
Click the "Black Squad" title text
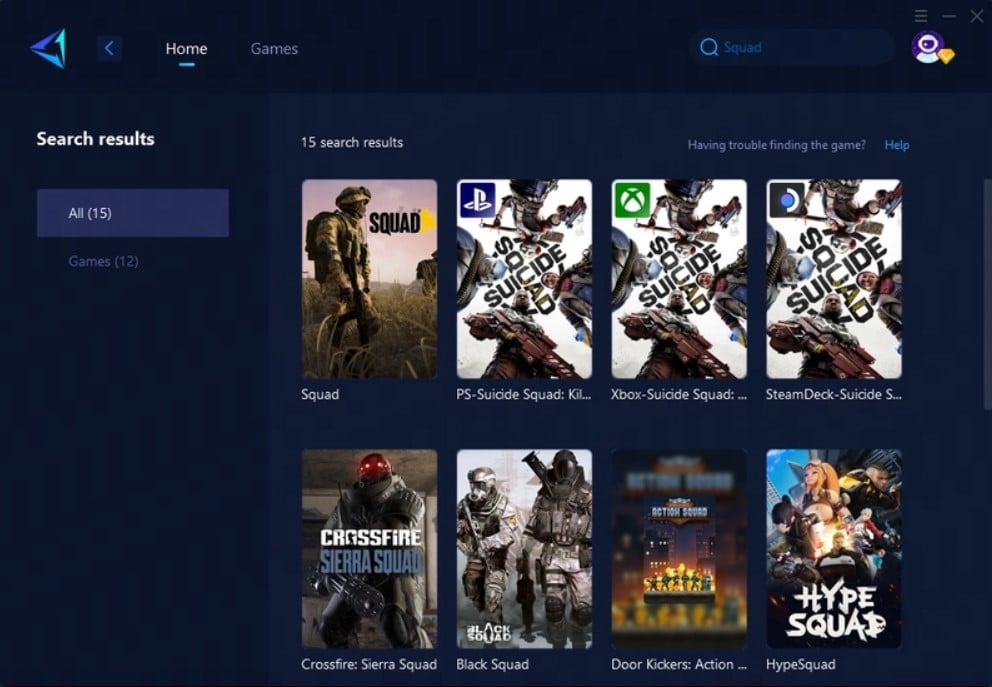[492, 664]
